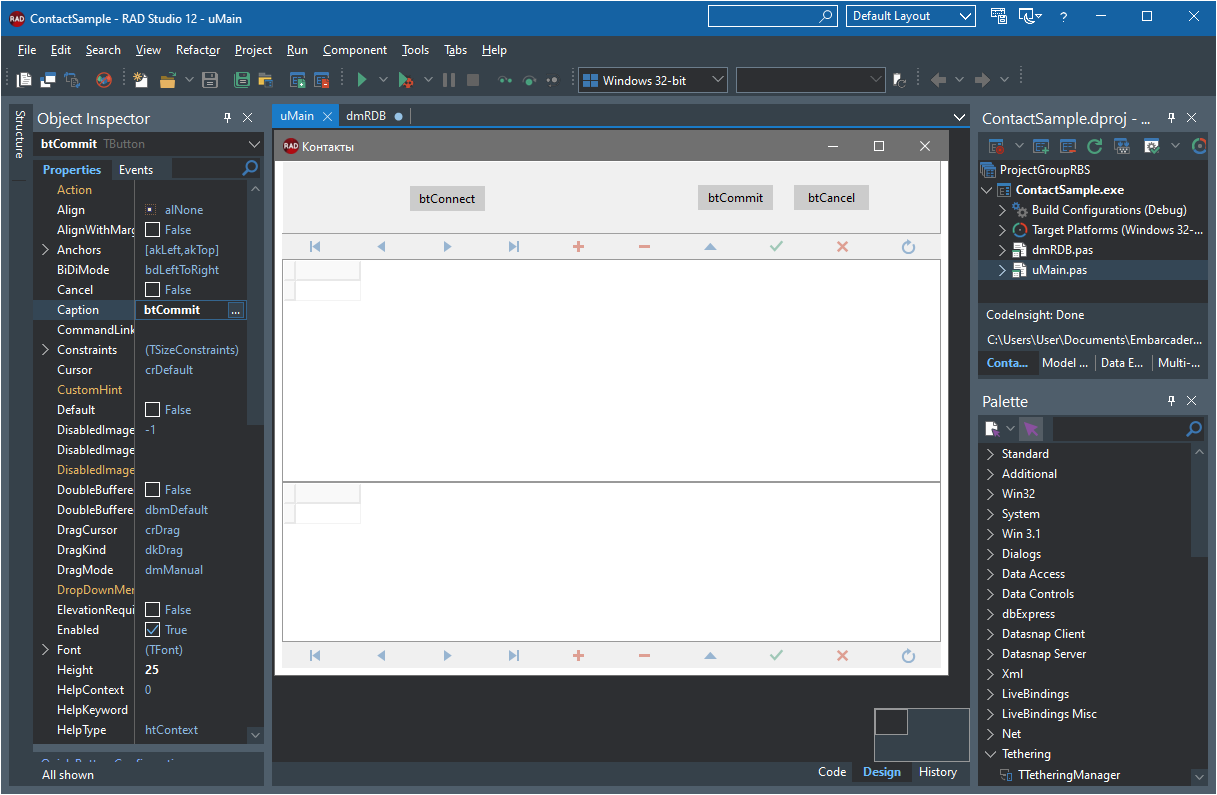1217x795 pixels.
Task: Click the Help question mark icon
Action: (x=1063, y=16)
